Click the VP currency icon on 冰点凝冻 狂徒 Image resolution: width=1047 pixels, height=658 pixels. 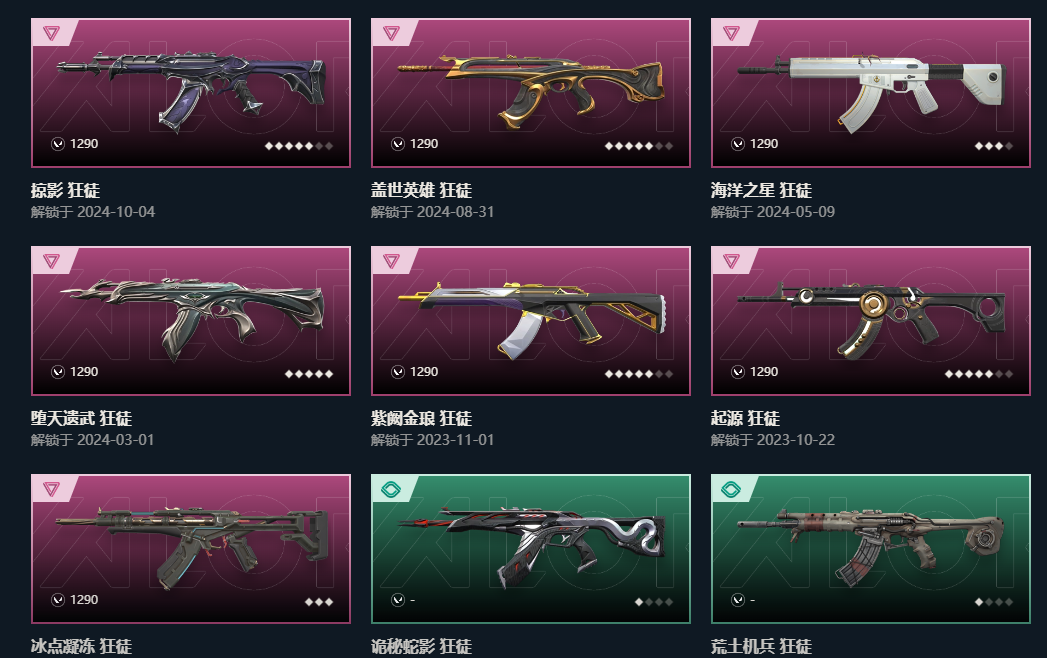click(x=58, y=600)
